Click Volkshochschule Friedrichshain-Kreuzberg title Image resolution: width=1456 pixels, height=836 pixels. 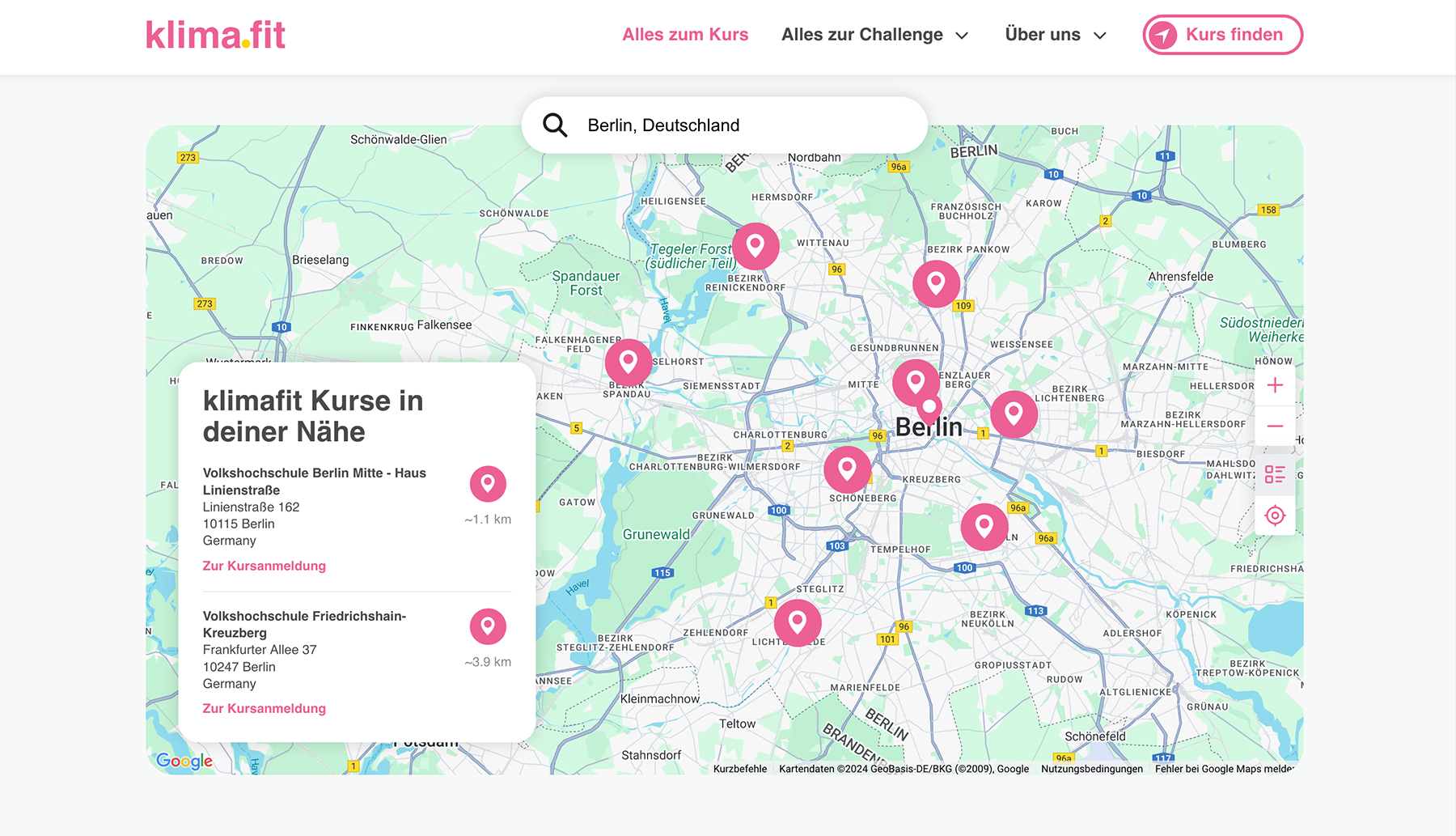pyautogui.click(x=304, y=624)
